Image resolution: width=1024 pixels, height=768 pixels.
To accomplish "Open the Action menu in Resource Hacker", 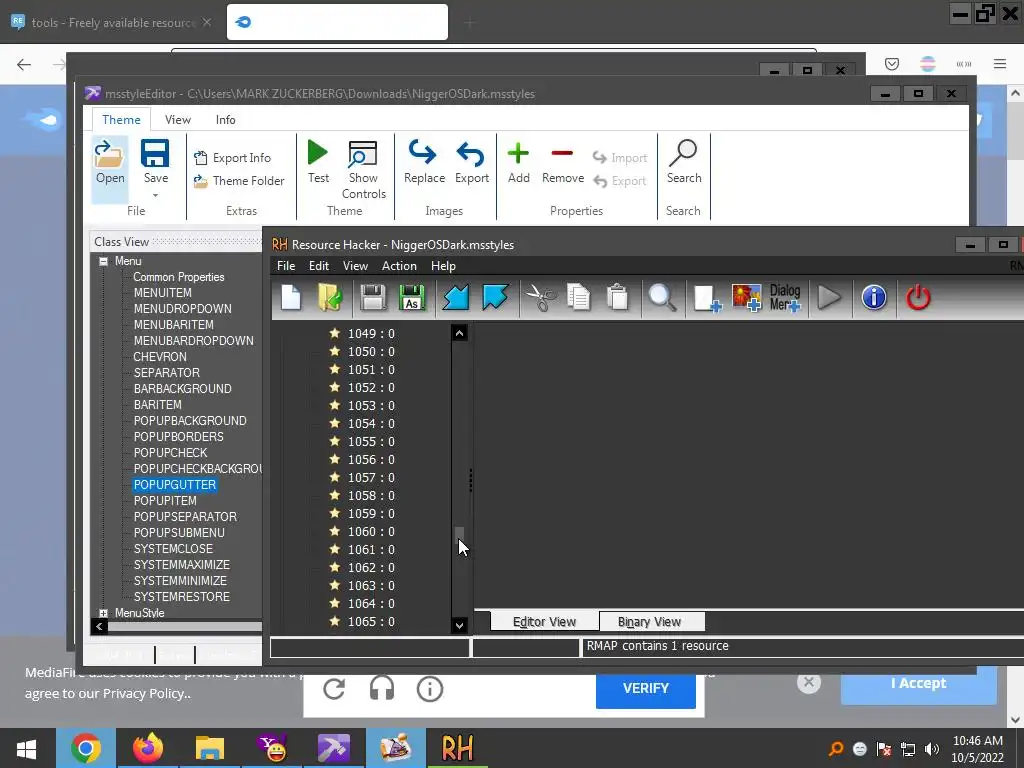I will (399, 266).
